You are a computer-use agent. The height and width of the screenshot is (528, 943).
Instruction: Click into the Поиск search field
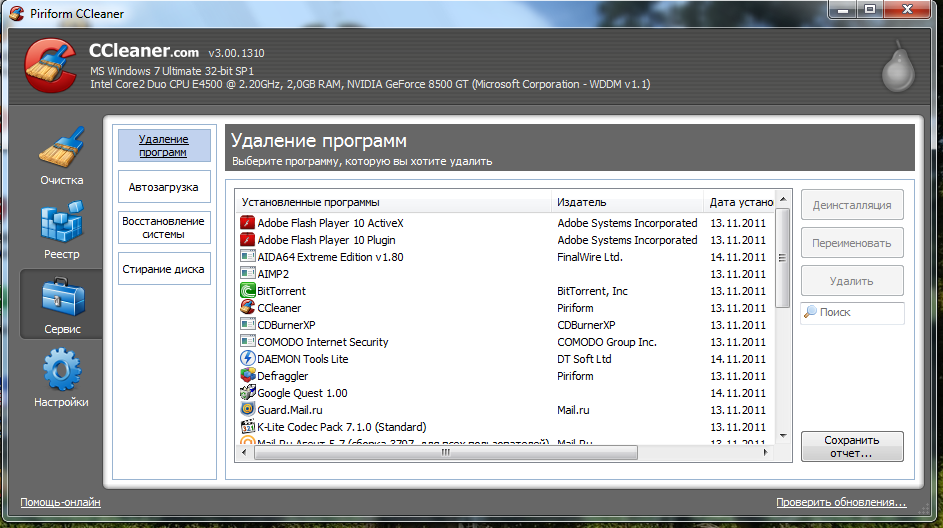pos(852,313)
